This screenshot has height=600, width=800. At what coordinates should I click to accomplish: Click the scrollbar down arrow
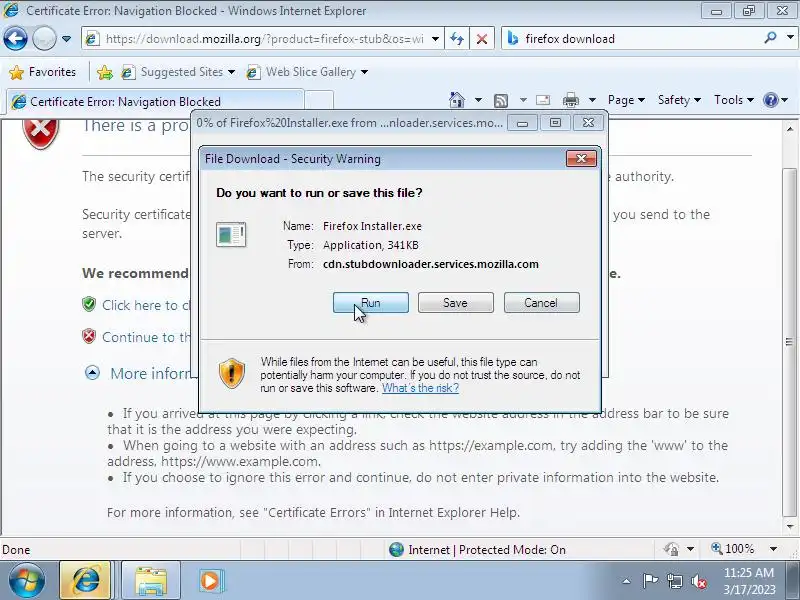(x=790, y=527)
